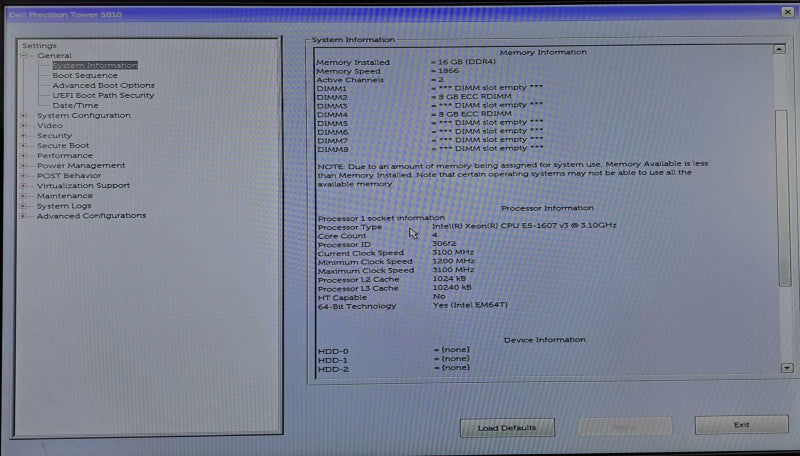
Task: Expand the Secure Boot node
Action: pos(23,145)
